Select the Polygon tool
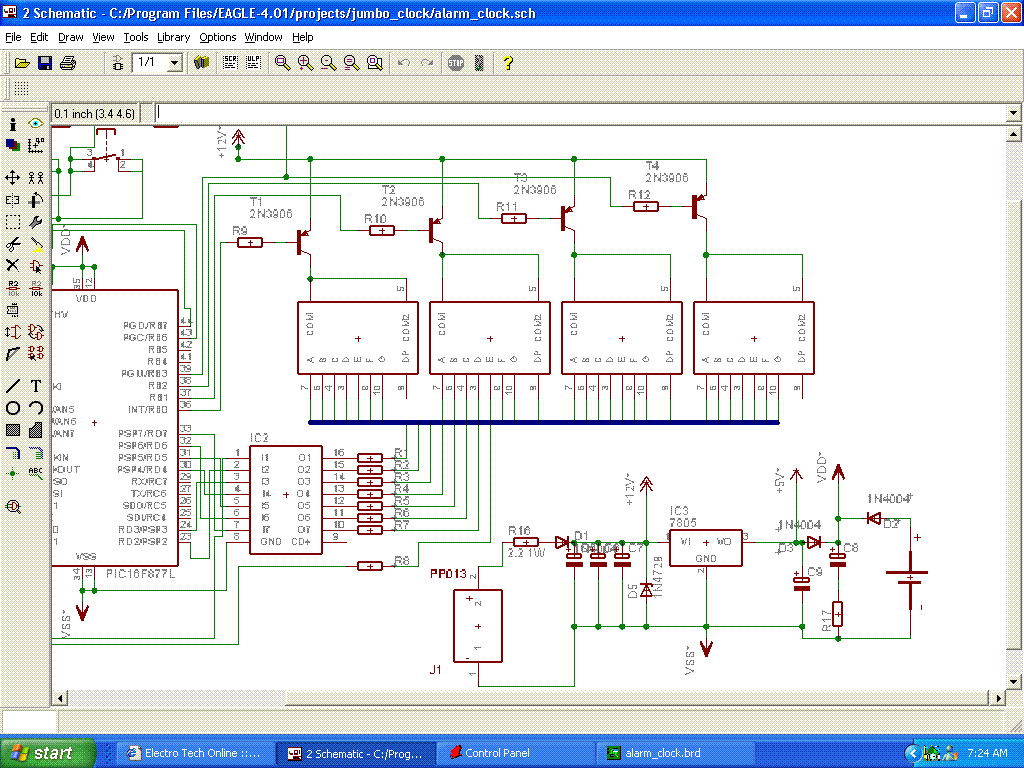Viewport: 1024px width, 768px height. point(36,430)
